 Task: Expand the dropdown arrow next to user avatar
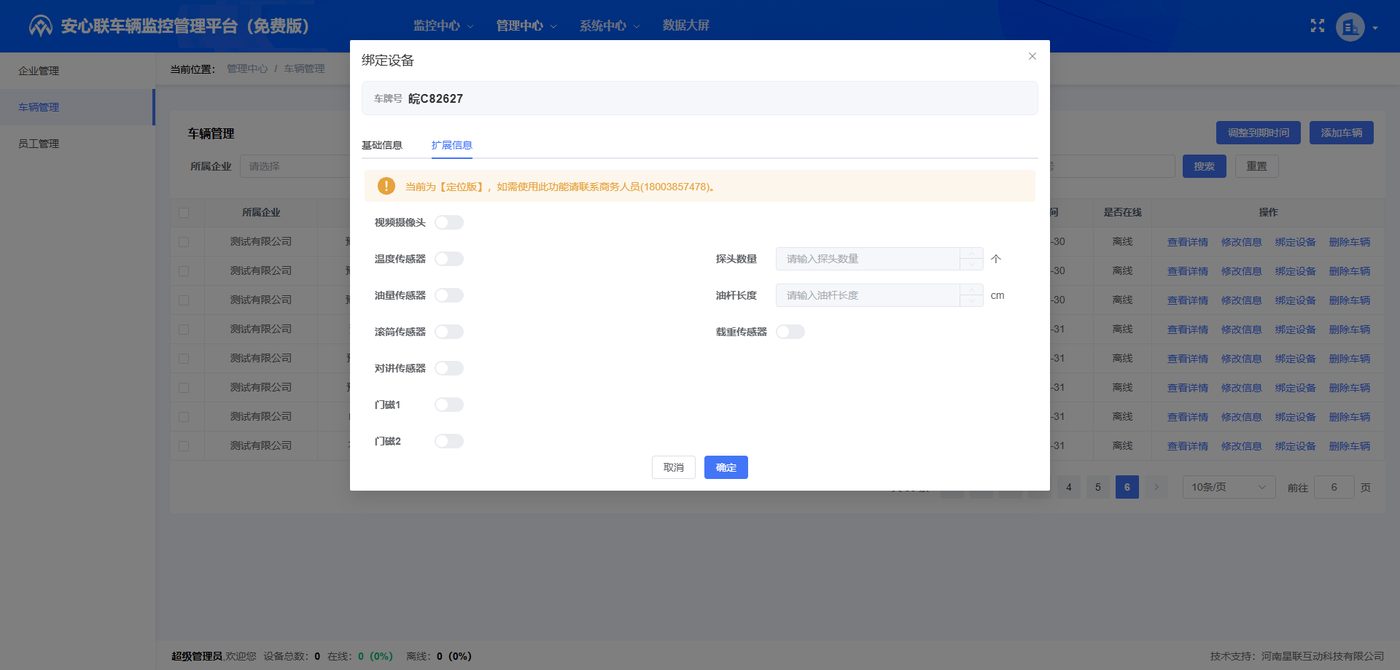tap(1376, 28)
